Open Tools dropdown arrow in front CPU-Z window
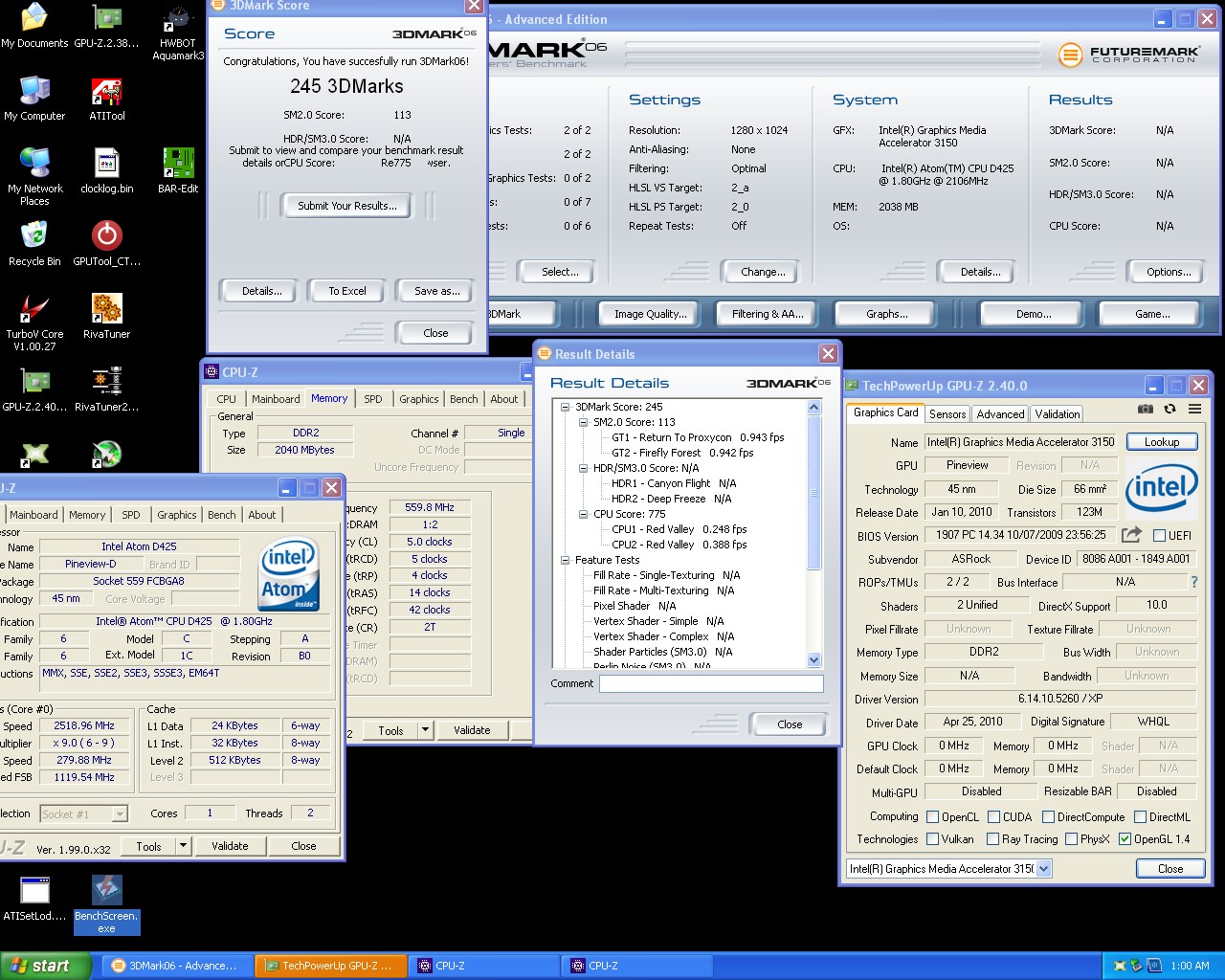 click(184, 846)
